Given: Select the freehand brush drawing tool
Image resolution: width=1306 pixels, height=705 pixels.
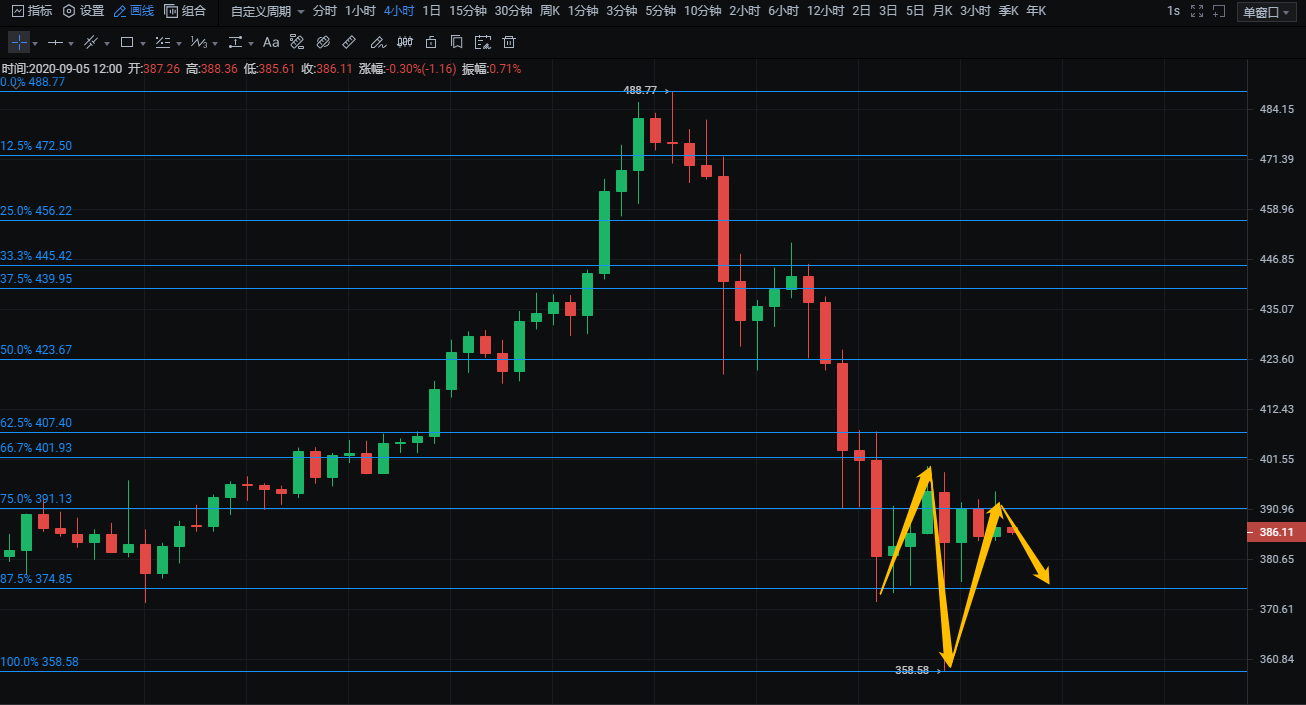Looking at the screenshot, I should 377,43.
